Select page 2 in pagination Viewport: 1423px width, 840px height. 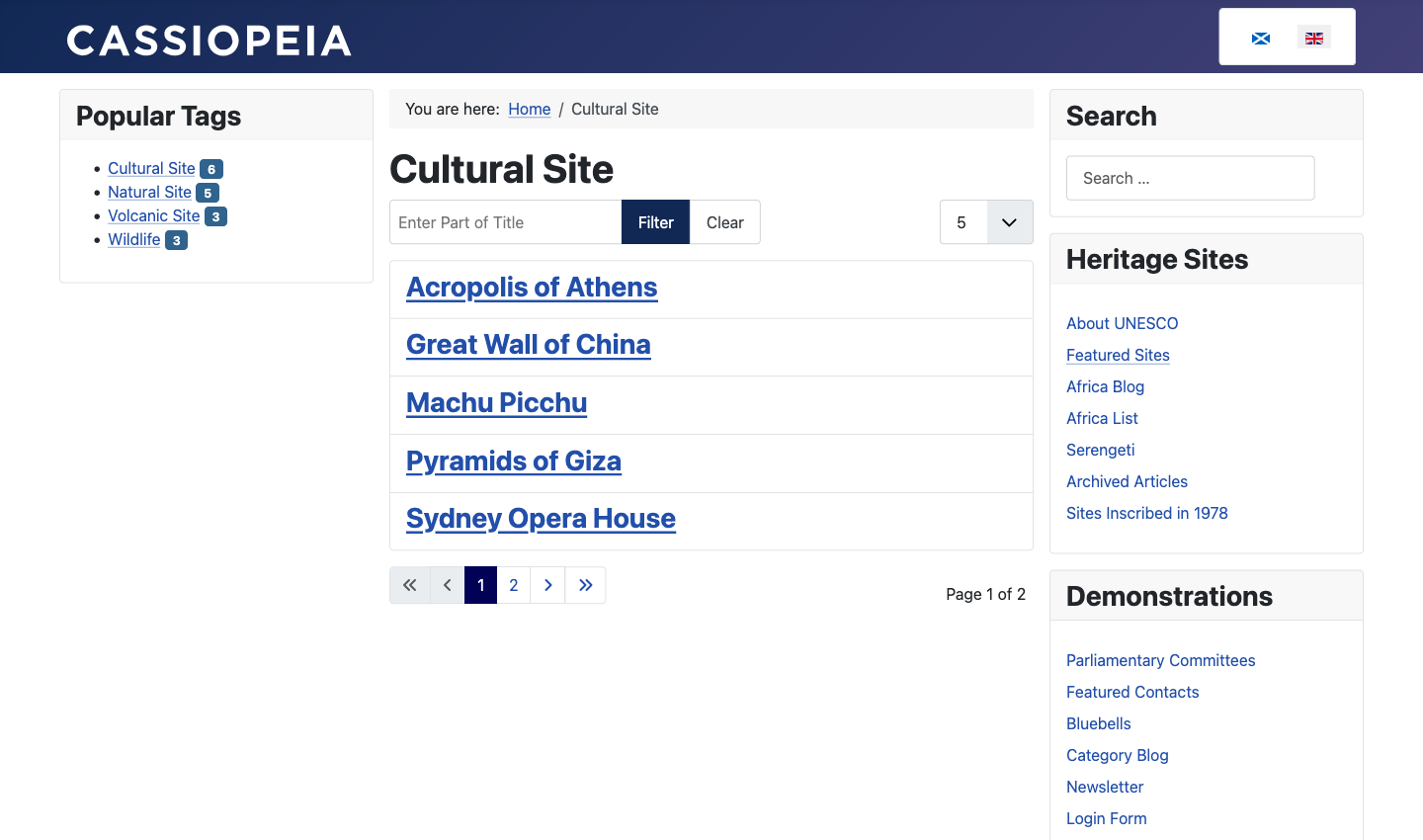click(x=514, y=585)
